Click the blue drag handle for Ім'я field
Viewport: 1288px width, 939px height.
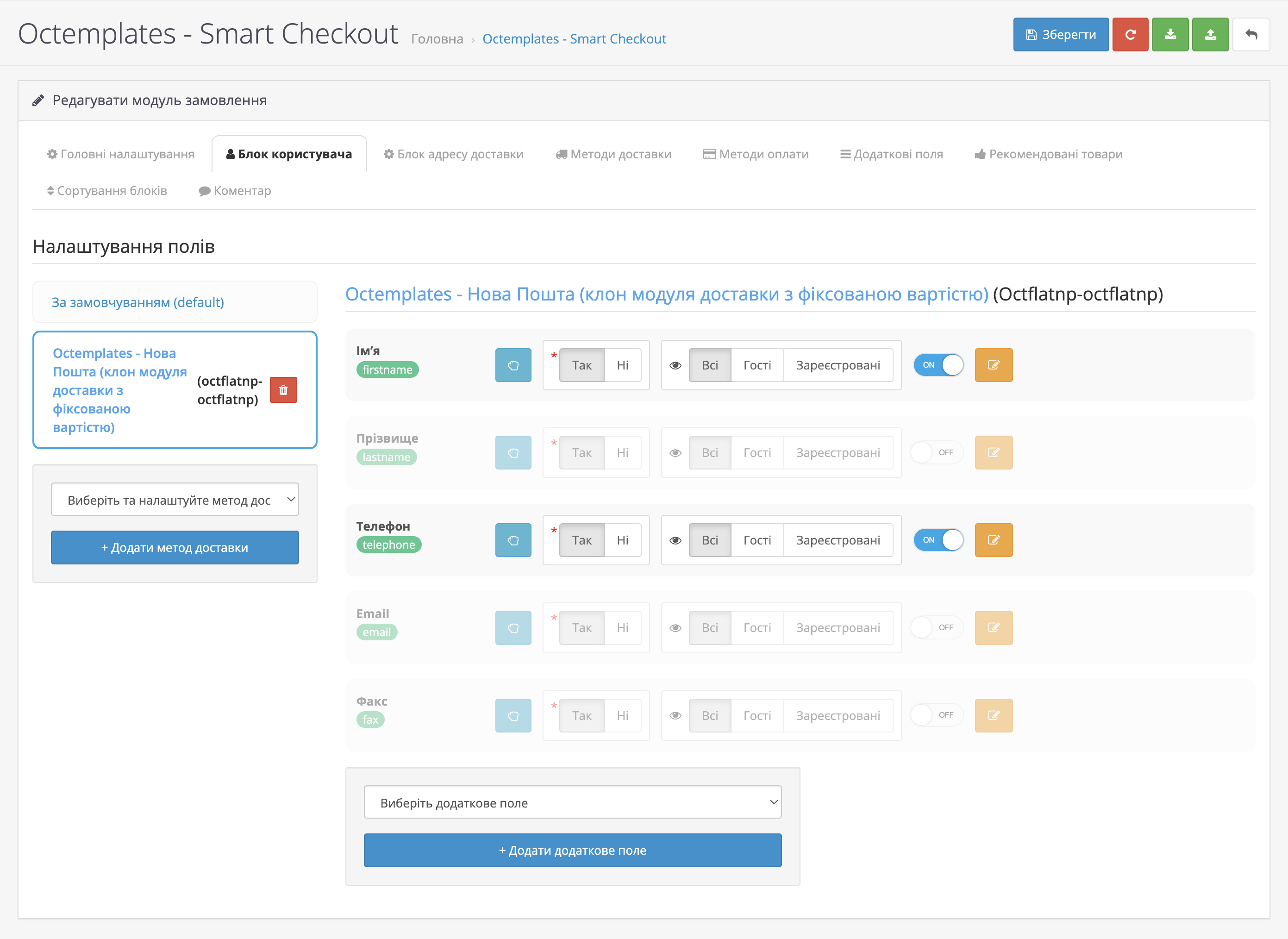[513, 365]
